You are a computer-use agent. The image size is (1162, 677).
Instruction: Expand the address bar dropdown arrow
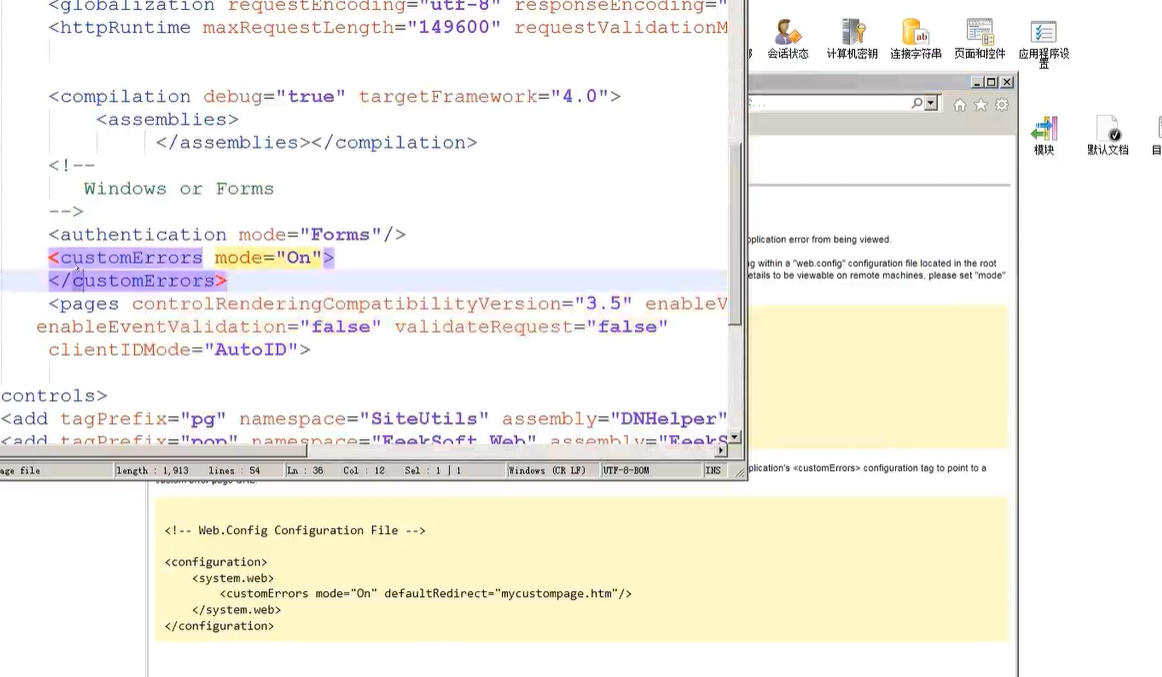931,104
